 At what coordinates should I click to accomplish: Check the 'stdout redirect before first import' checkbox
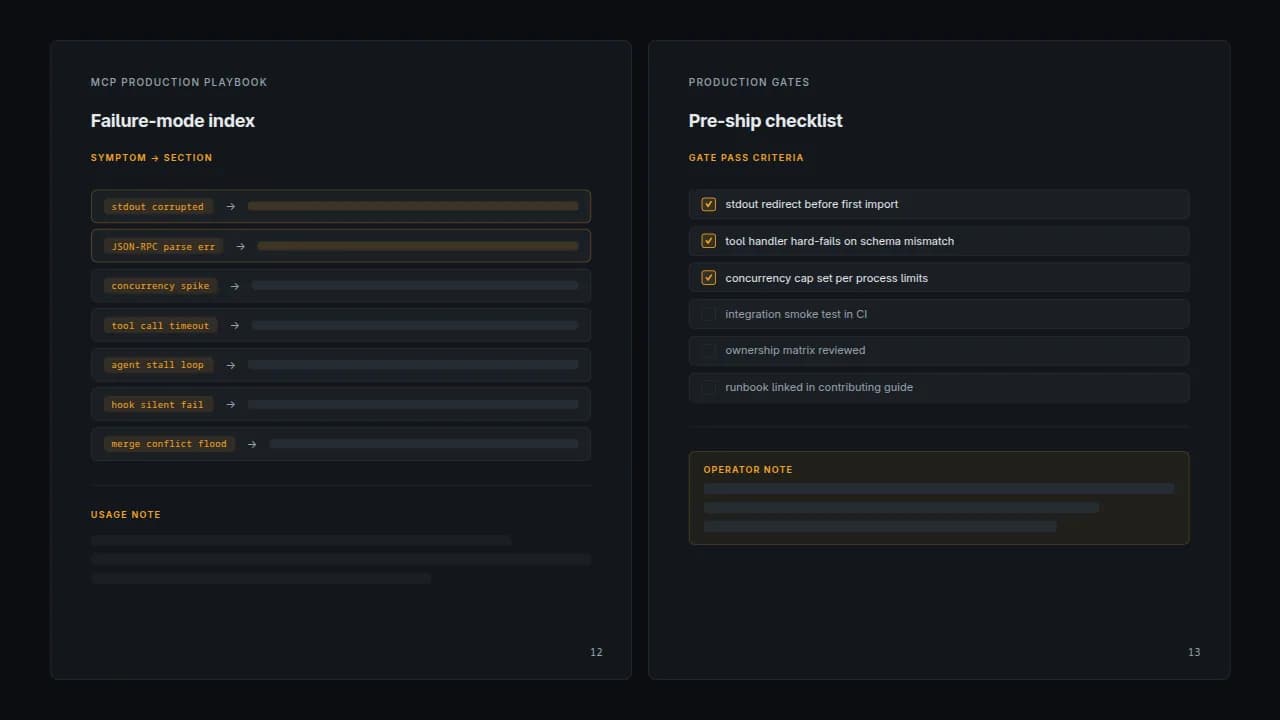coord(708,204)
